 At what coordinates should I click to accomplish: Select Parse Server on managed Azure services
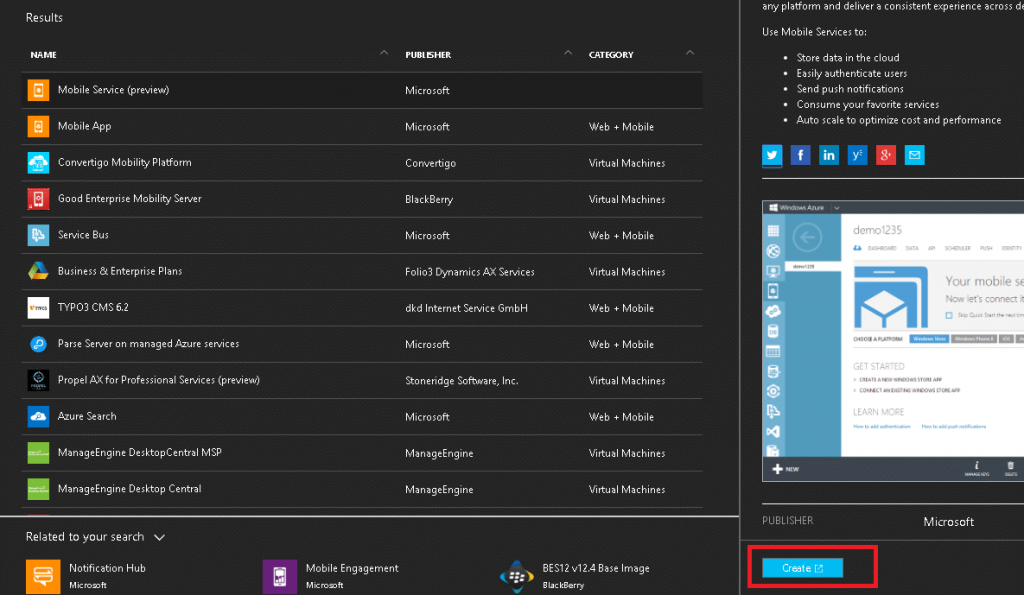click(362, 344)
